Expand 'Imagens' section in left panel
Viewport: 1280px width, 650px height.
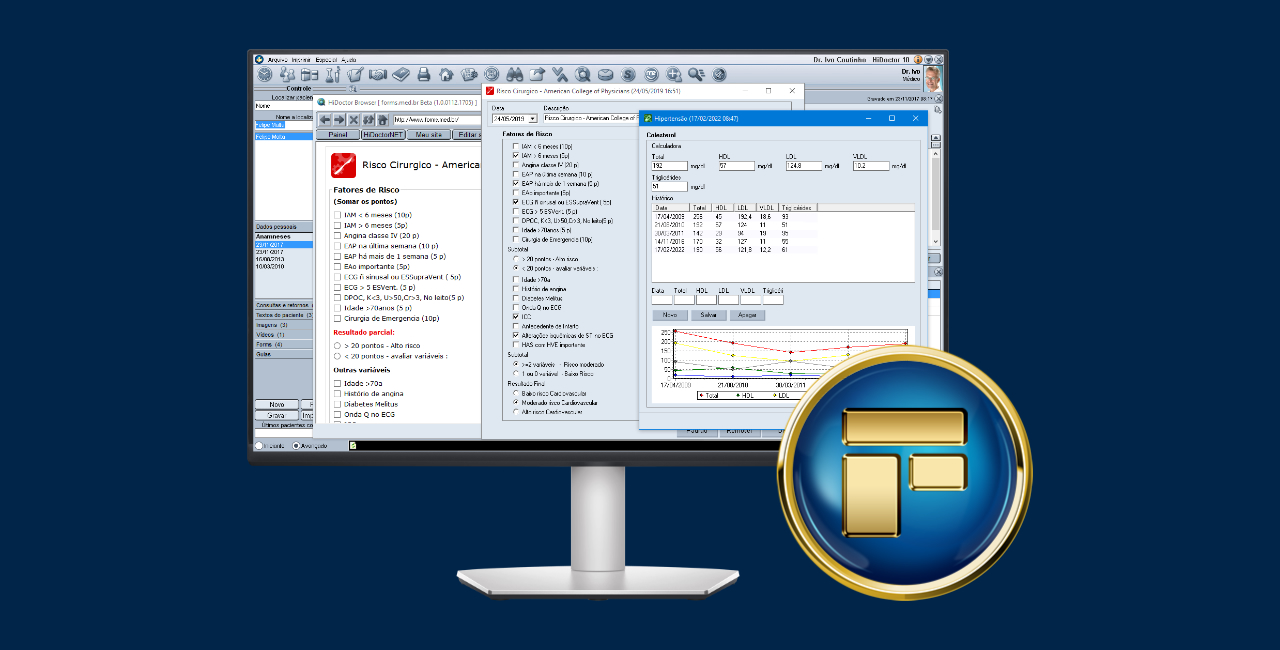click(284, 325)
